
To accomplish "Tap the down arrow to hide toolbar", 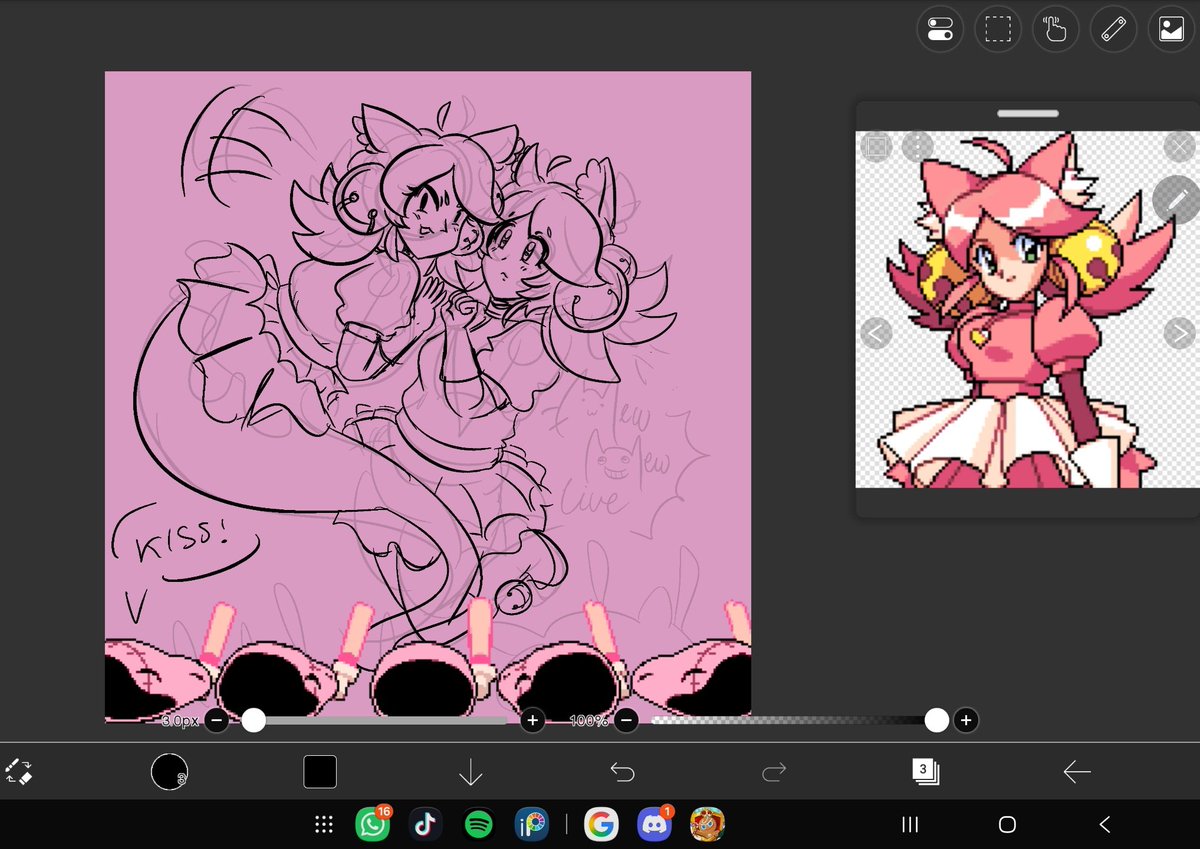I will point(470,772).
